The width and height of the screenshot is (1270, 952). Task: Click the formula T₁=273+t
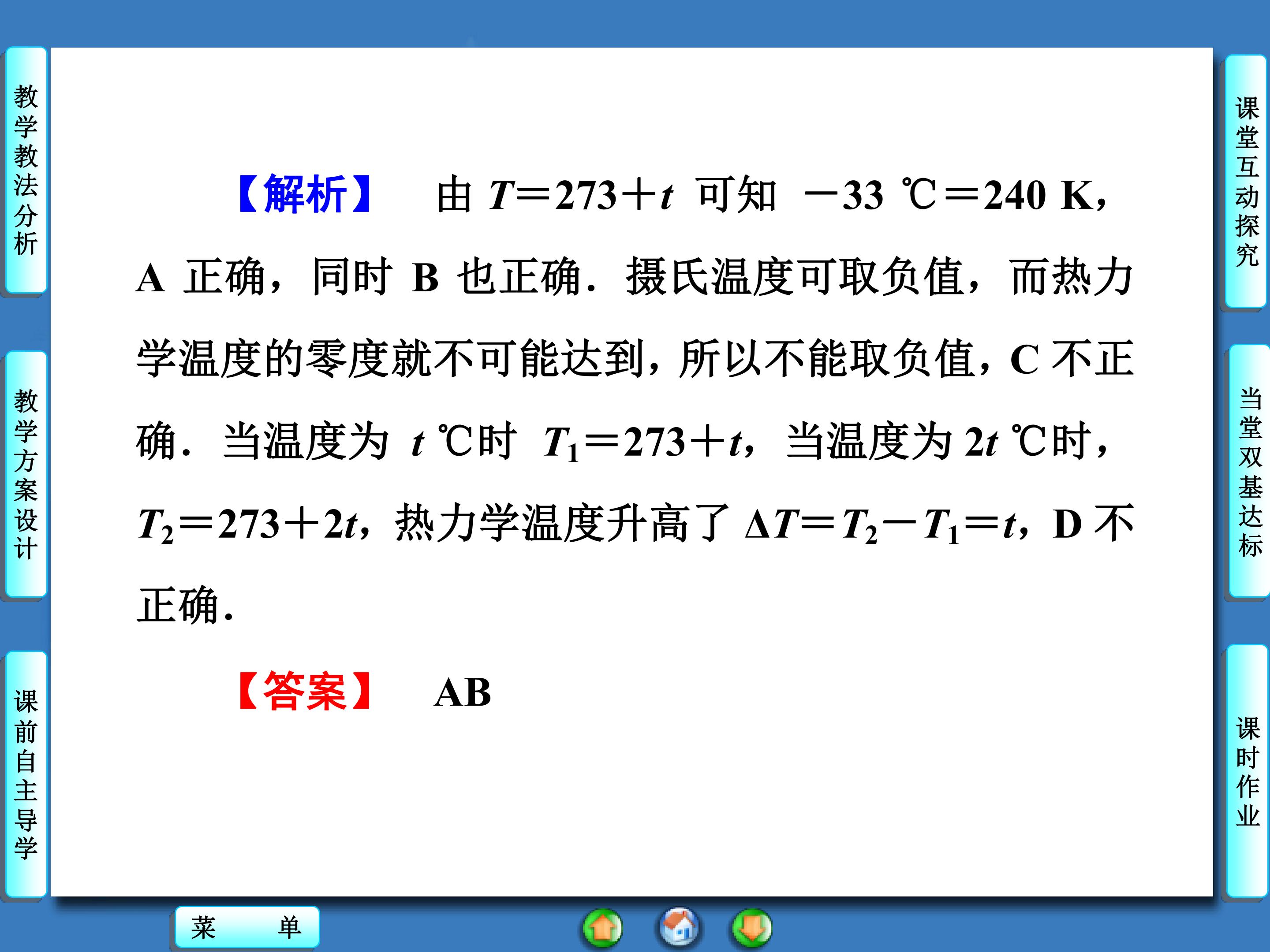(643, 443)
